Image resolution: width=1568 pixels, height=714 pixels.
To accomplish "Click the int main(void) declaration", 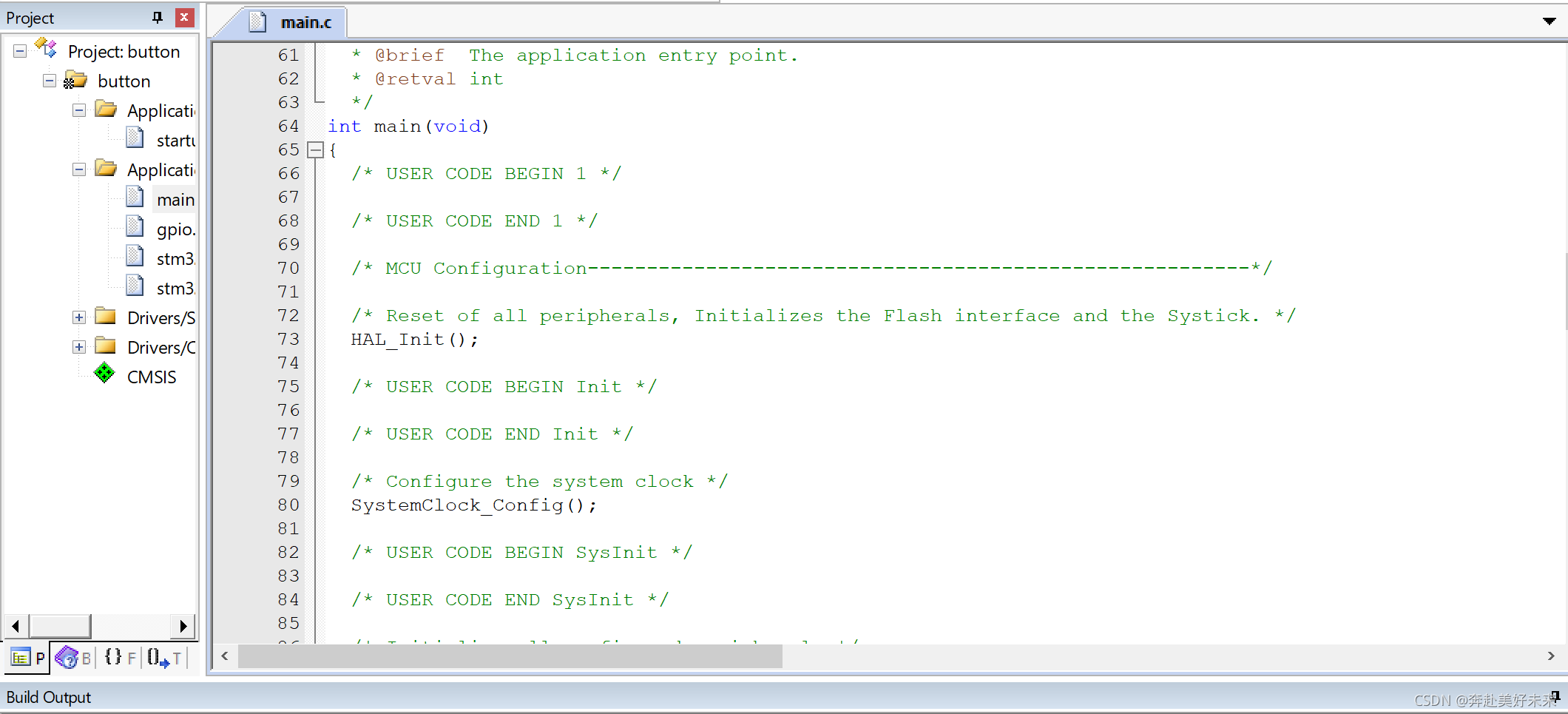I will [408, 127].
